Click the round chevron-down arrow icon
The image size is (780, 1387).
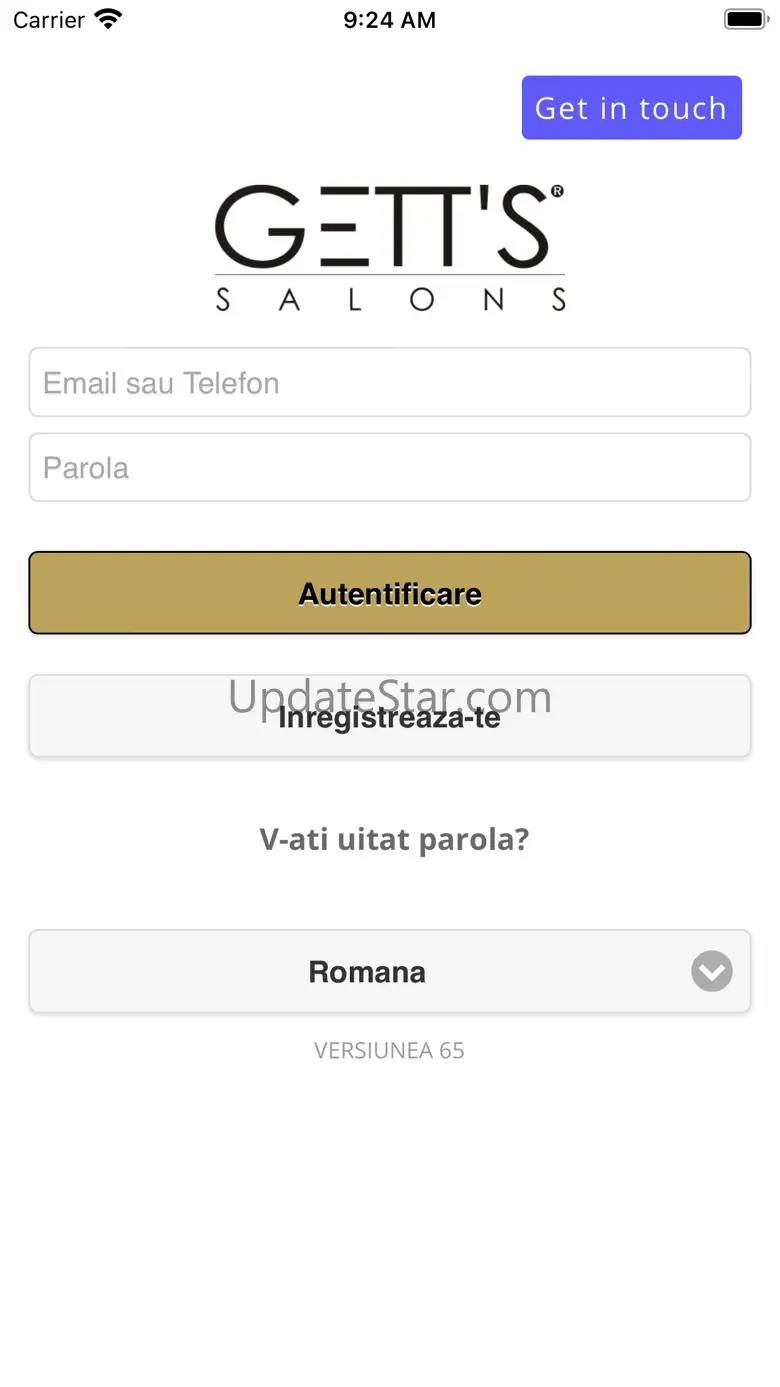[x=712, y=971]
